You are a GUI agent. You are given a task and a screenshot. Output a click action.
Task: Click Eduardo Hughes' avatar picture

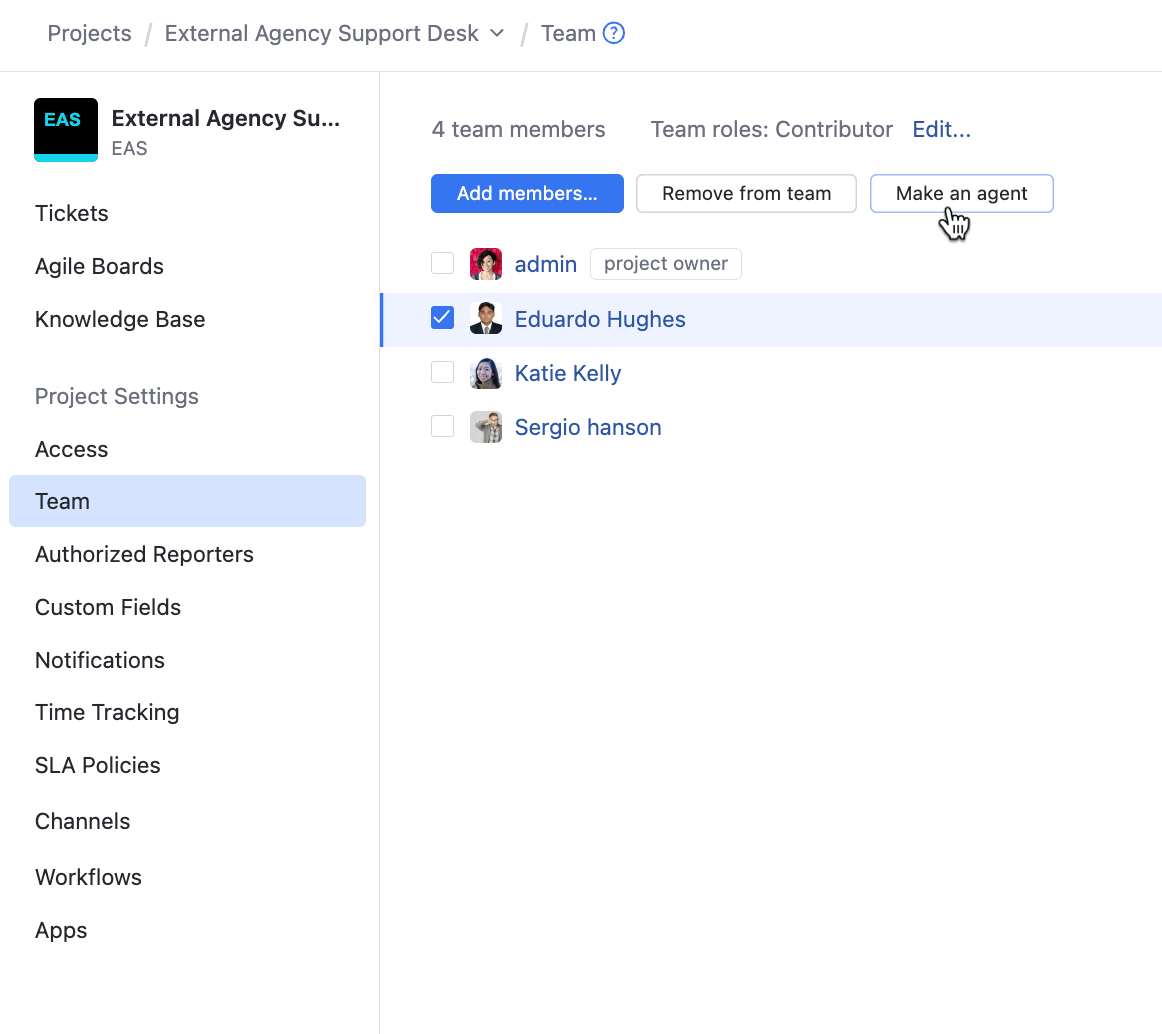pyautogui.click(x=486, y=319)
